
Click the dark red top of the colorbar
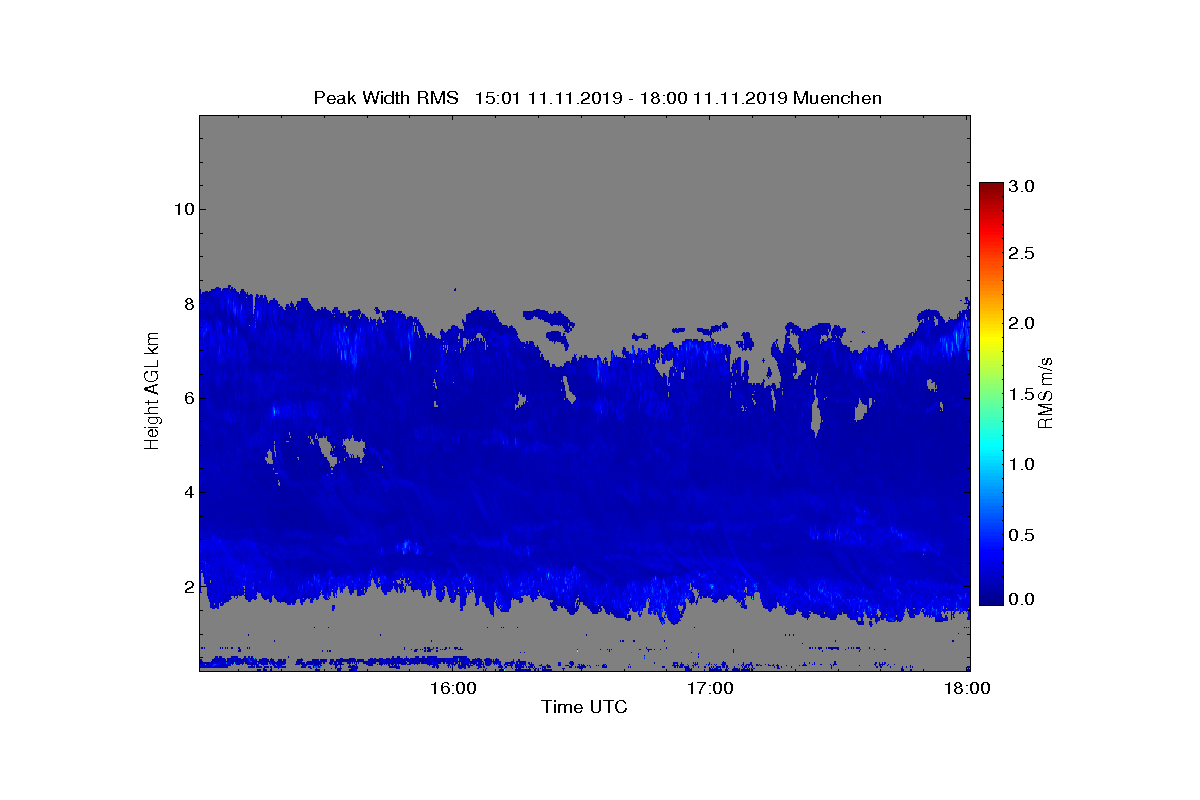tap(991, 189)
